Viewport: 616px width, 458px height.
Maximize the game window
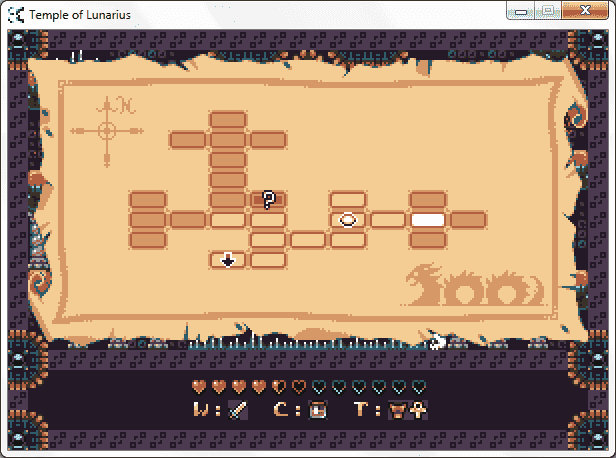coord(547,13)
